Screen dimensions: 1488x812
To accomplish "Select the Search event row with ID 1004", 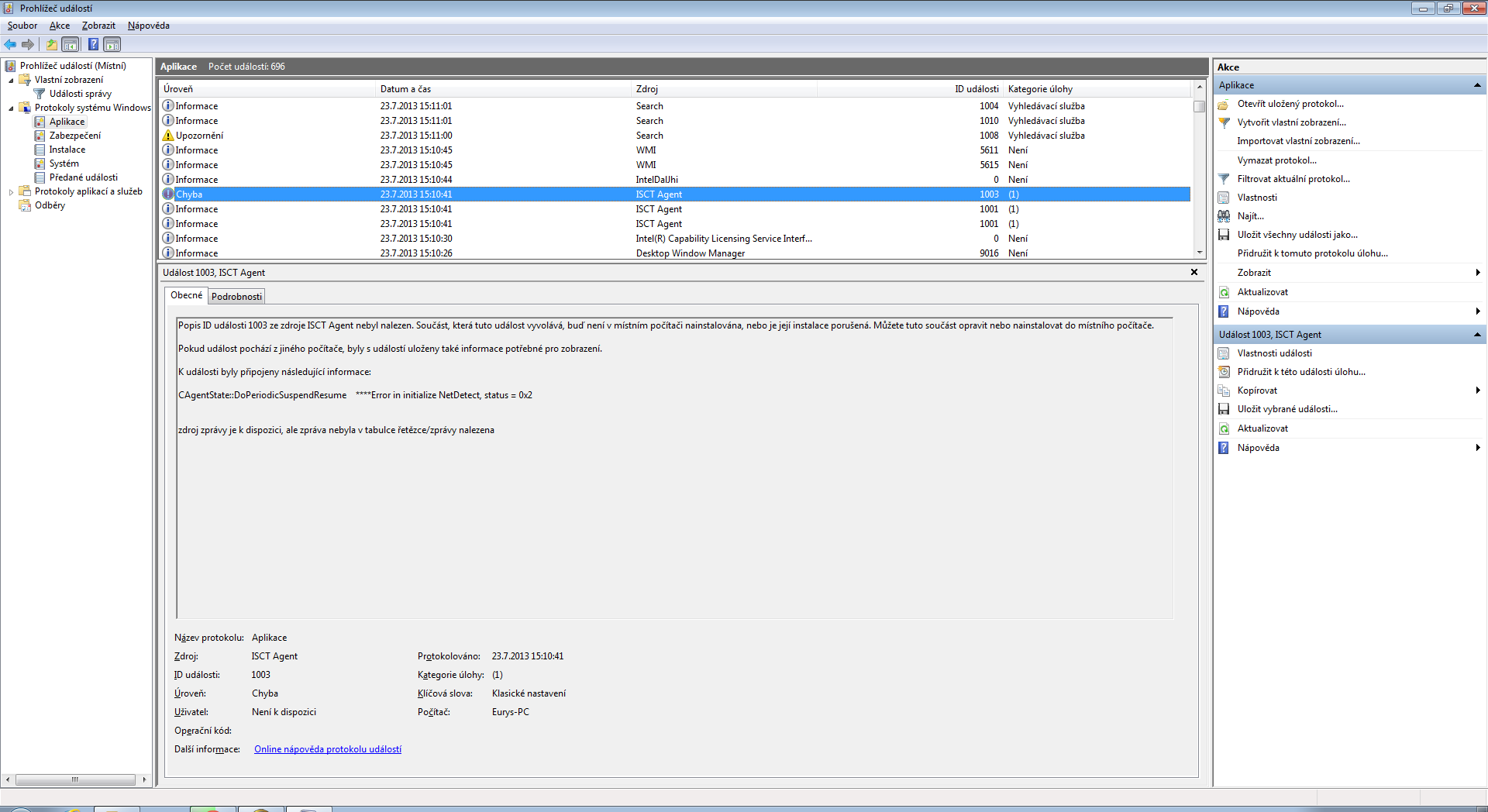I will [x=675, y=106].
